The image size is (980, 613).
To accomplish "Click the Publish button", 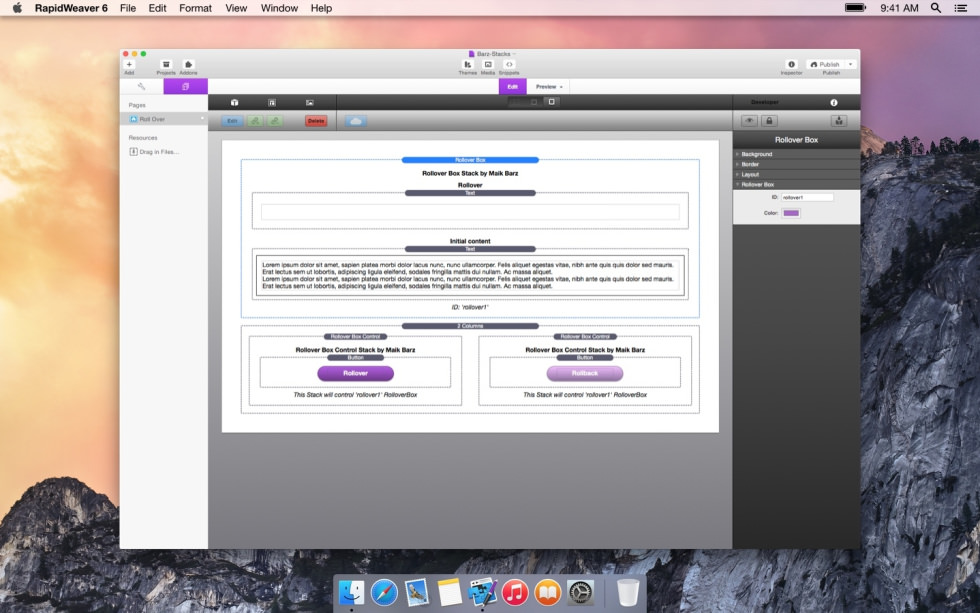I will (826, 64).
